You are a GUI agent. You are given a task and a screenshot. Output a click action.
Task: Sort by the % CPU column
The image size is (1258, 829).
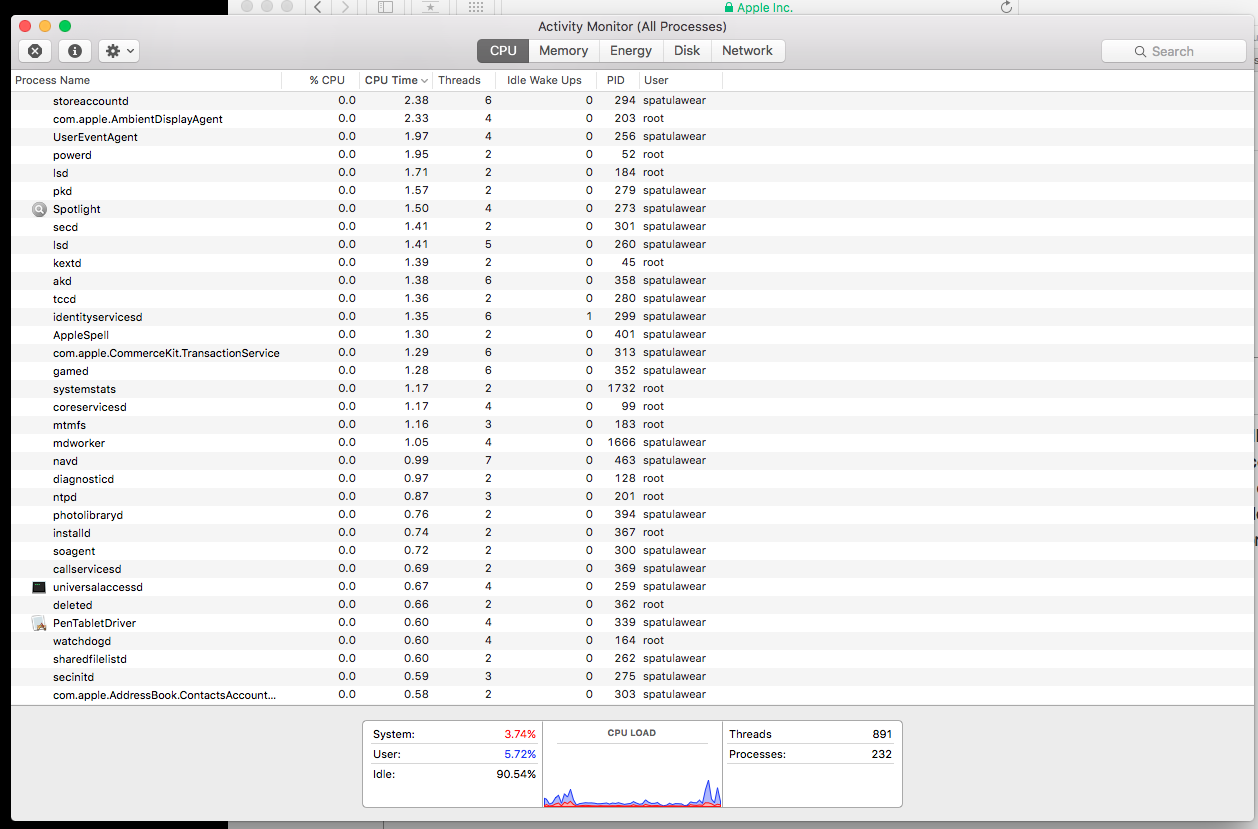click(x=320, y=80)
